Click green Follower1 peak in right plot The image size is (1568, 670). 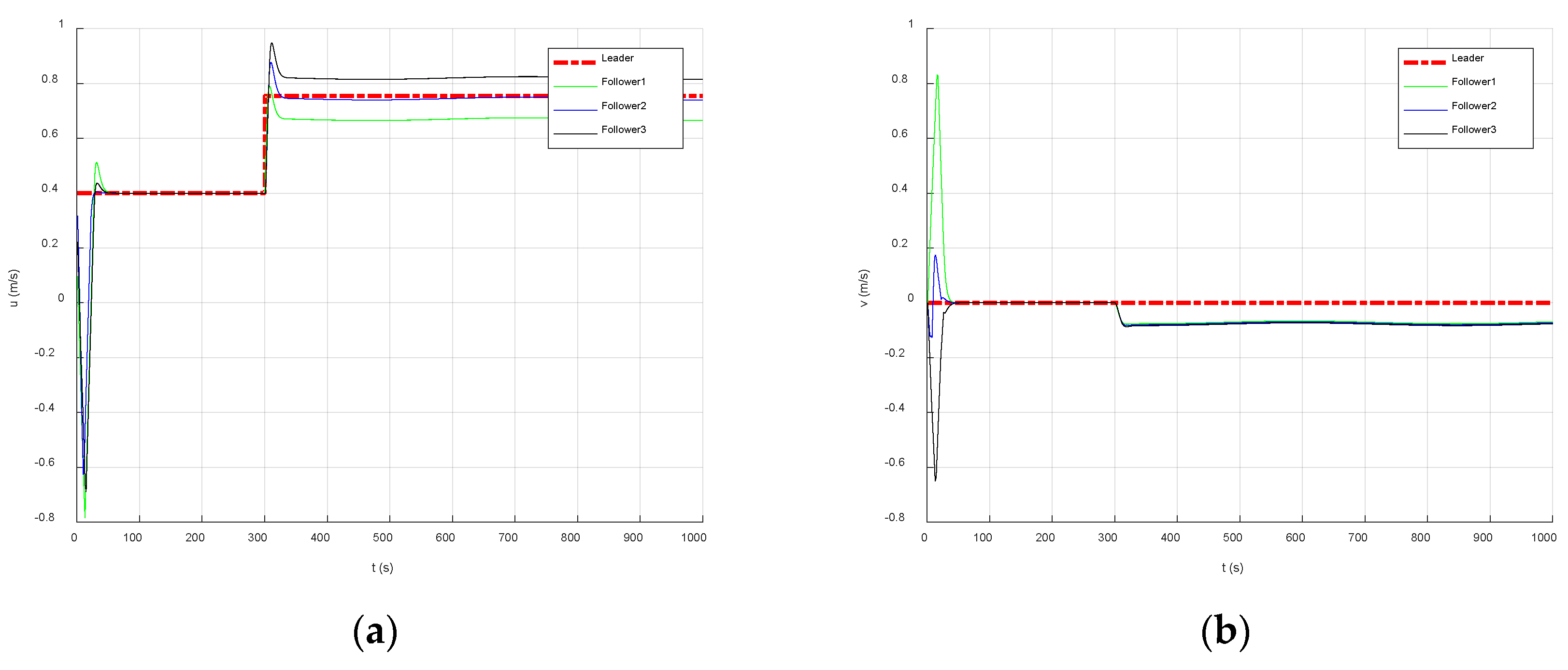click(x=938, y=76)
